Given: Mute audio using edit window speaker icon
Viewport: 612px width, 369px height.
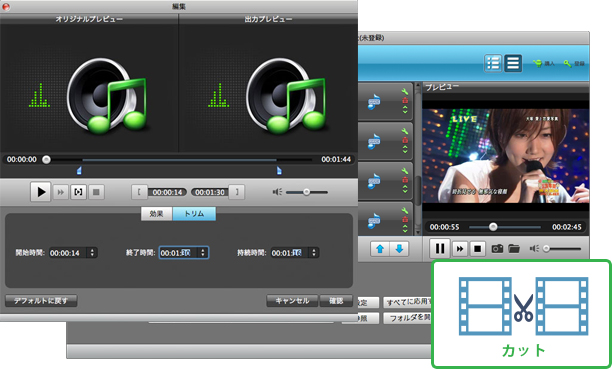Looking at the screenshot, I should [x=277, y=192].
